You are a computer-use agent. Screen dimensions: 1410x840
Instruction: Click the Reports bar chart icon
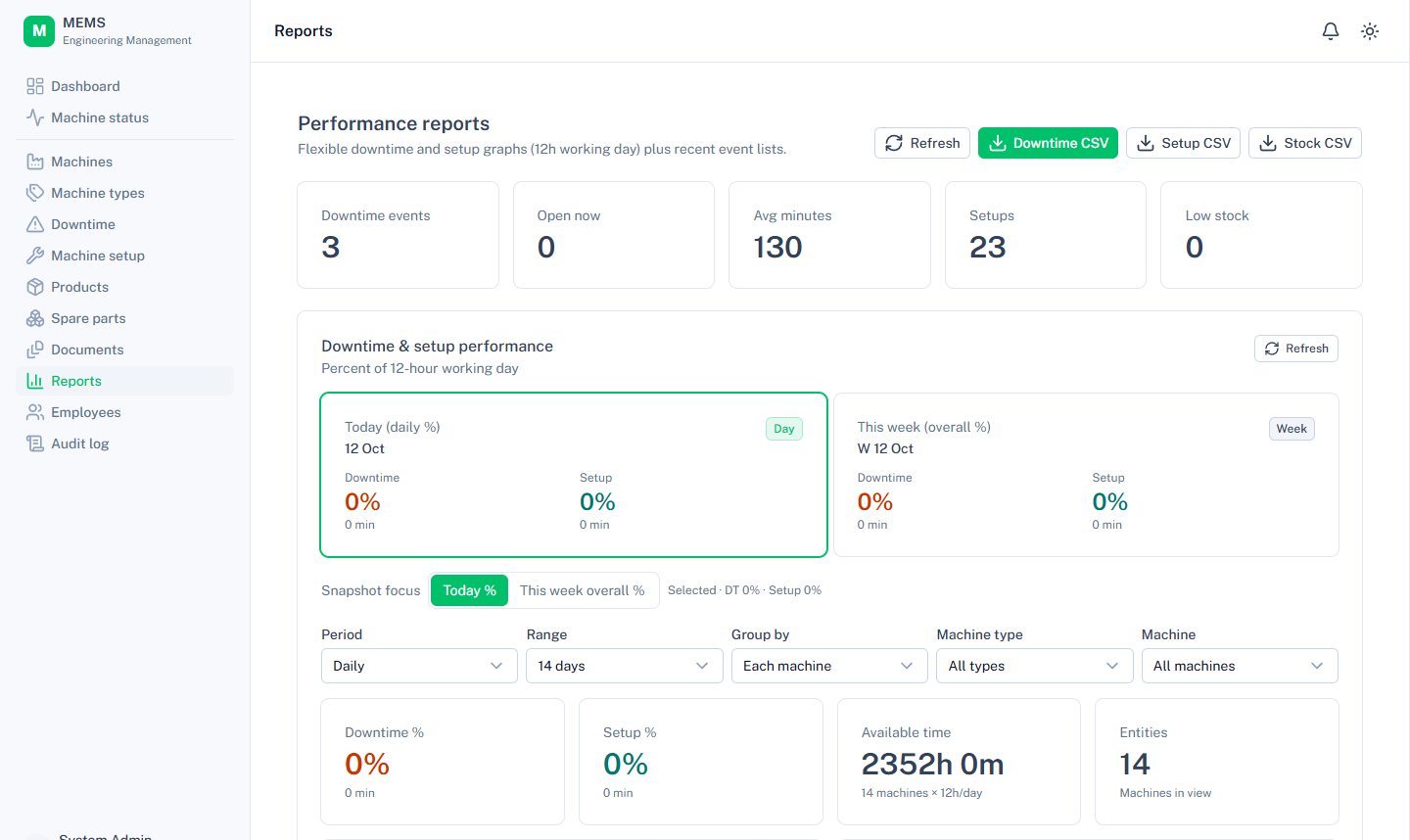pos(35,381)
